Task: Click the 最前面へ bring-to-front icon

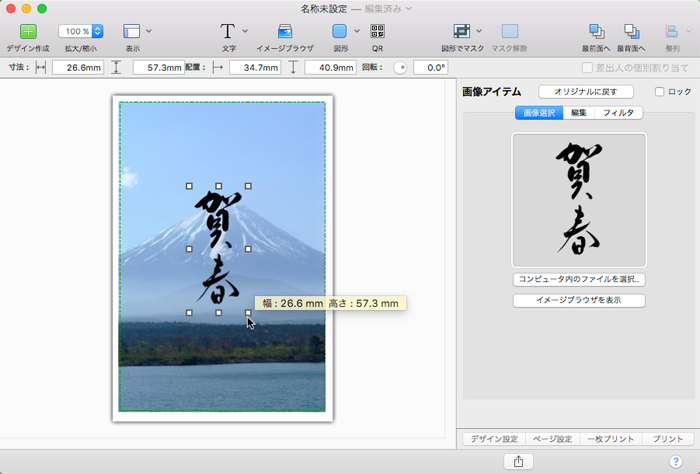Action: (597, 31)
